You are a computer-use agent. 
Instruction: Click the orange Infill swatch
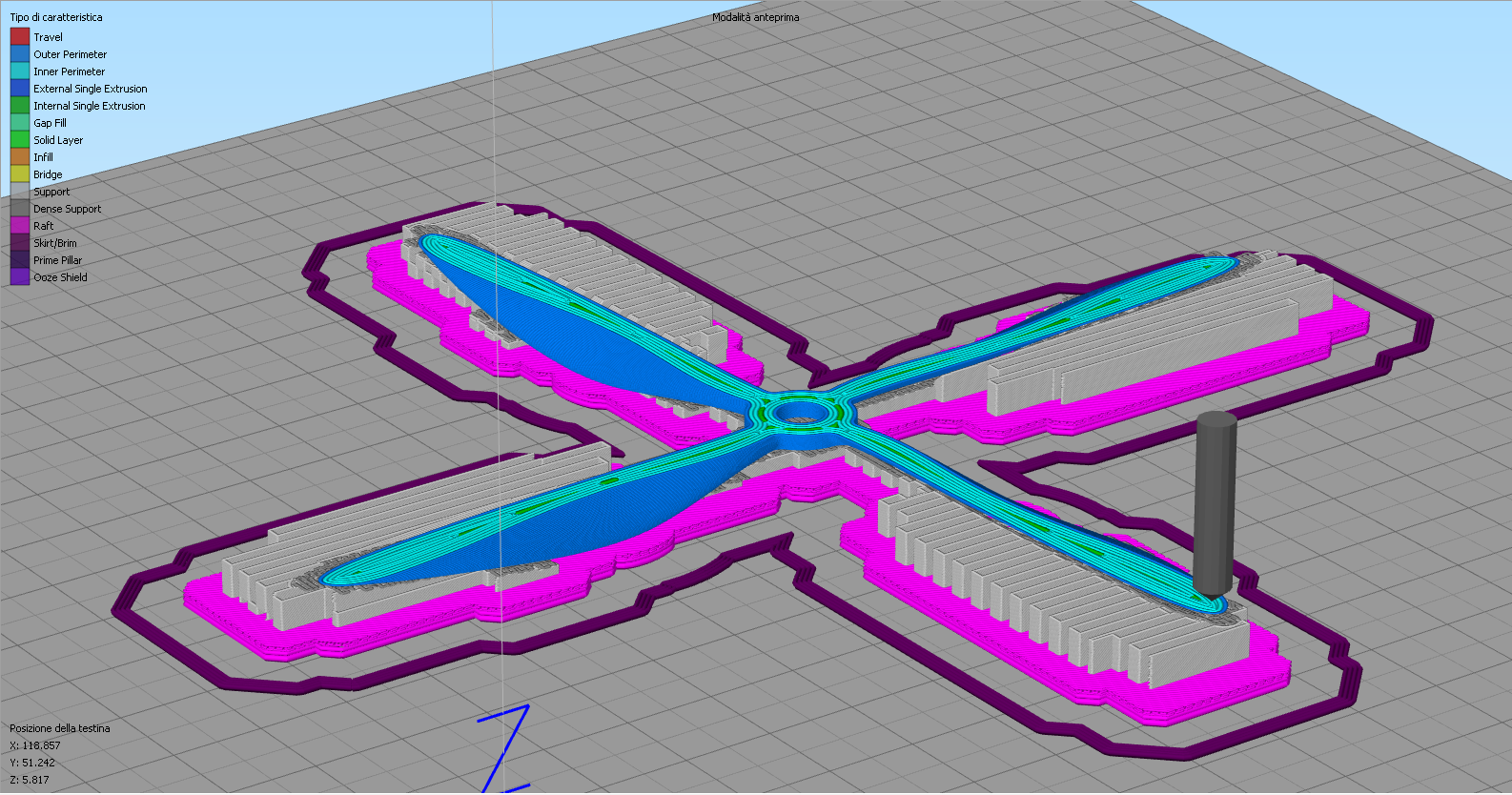coord(20,157)
